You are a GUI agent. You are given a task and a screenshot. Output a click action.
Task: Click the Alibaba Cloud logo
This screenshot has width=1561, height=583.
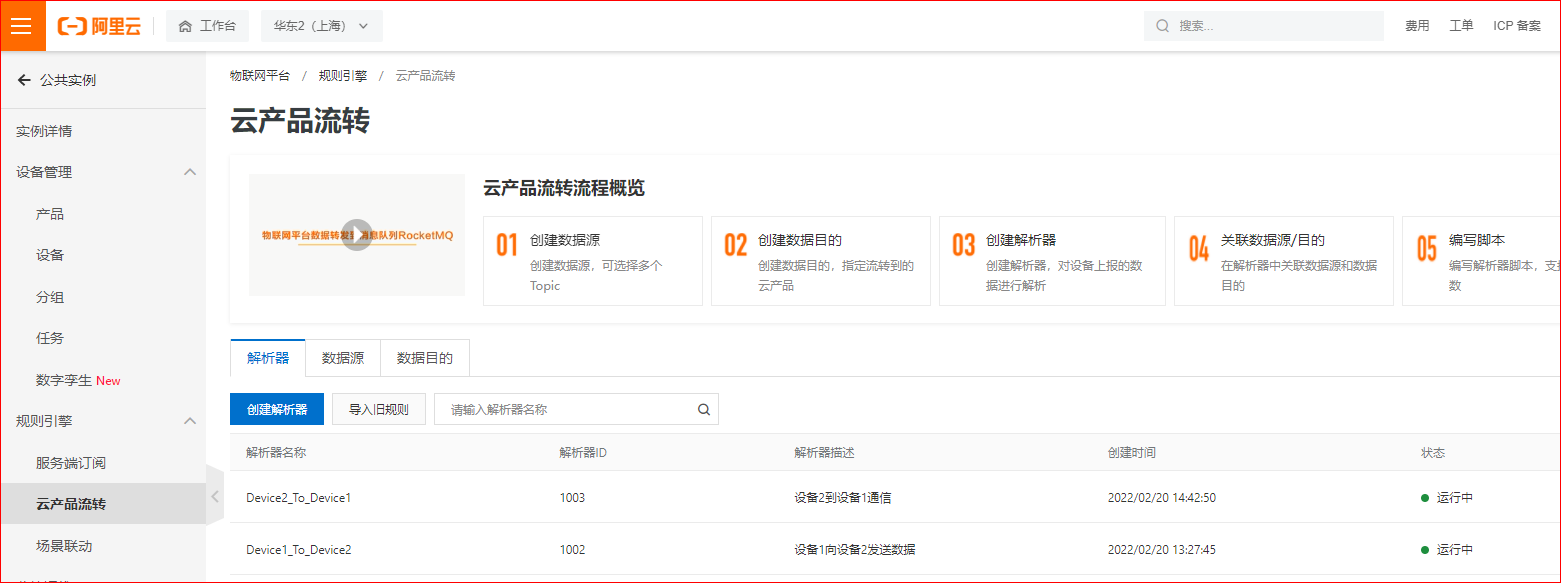pos(99,26)
